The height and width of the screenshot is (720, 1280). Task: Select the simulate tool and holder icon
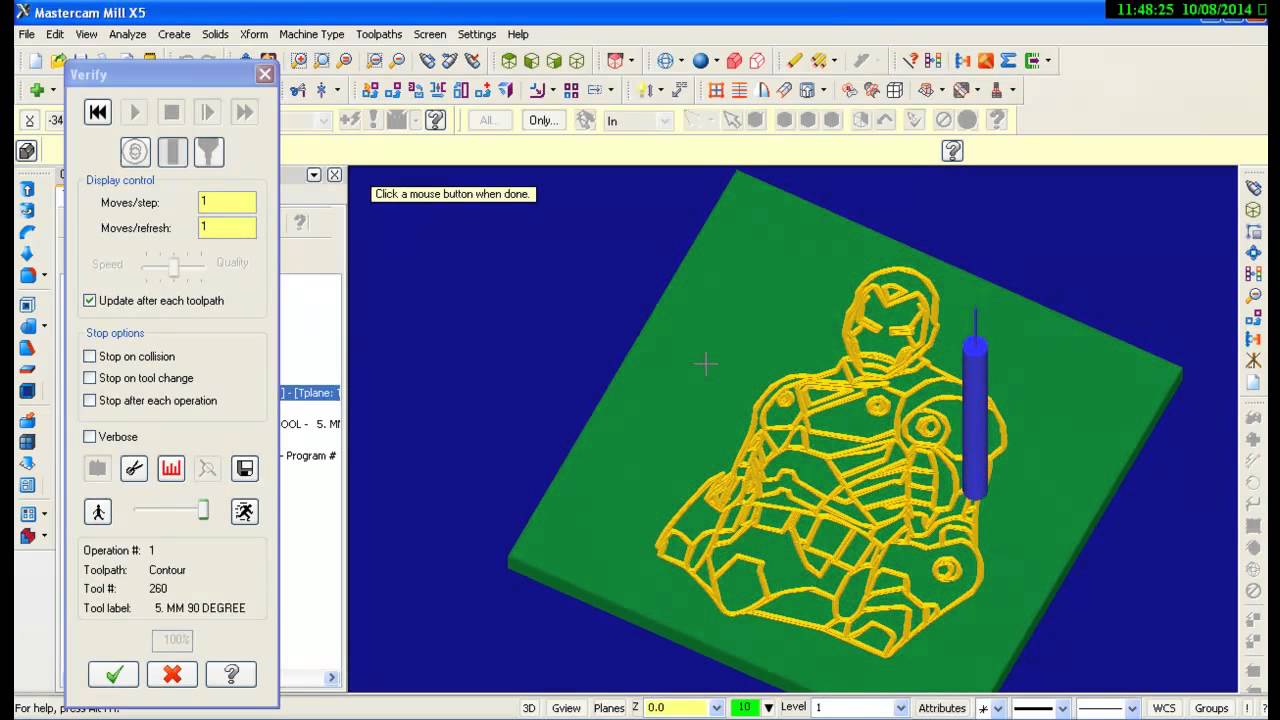click(172, 152)
